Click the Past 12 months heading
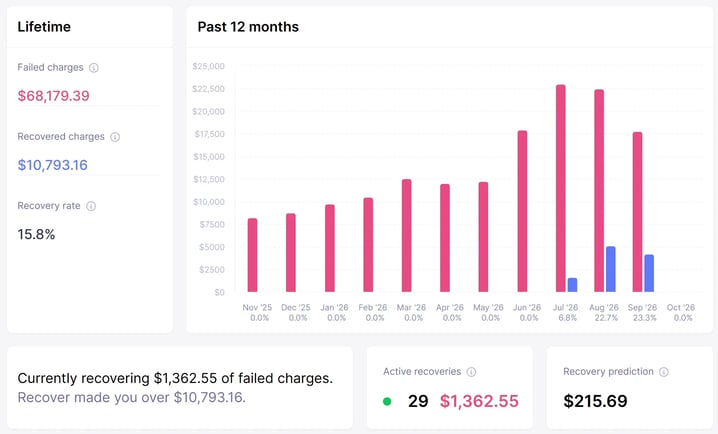This screenshot has height=434, width=718. (x=248, y=27)
